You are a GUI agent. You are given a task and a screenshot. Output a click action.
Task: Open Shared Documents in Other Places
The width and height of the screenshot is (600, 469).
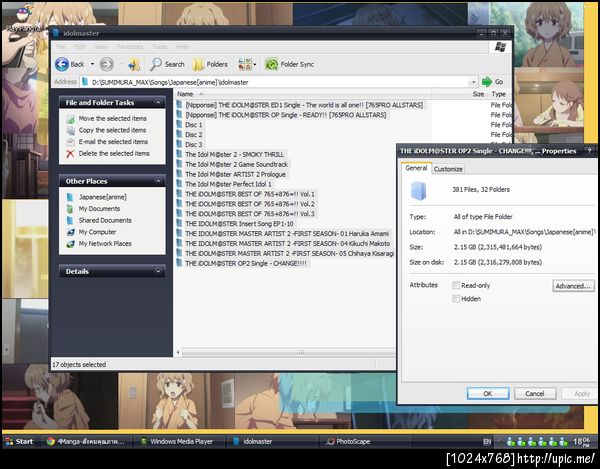pos(105,220)
